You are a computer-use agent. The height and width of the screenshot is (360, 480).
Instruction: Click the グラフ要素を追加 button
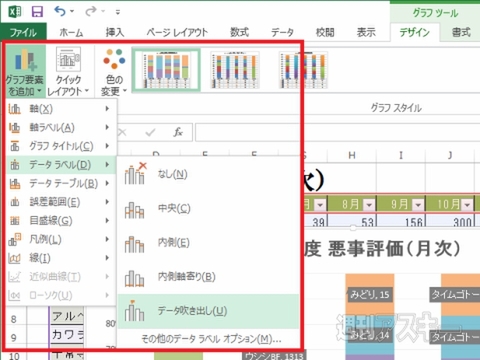(26, 71)
